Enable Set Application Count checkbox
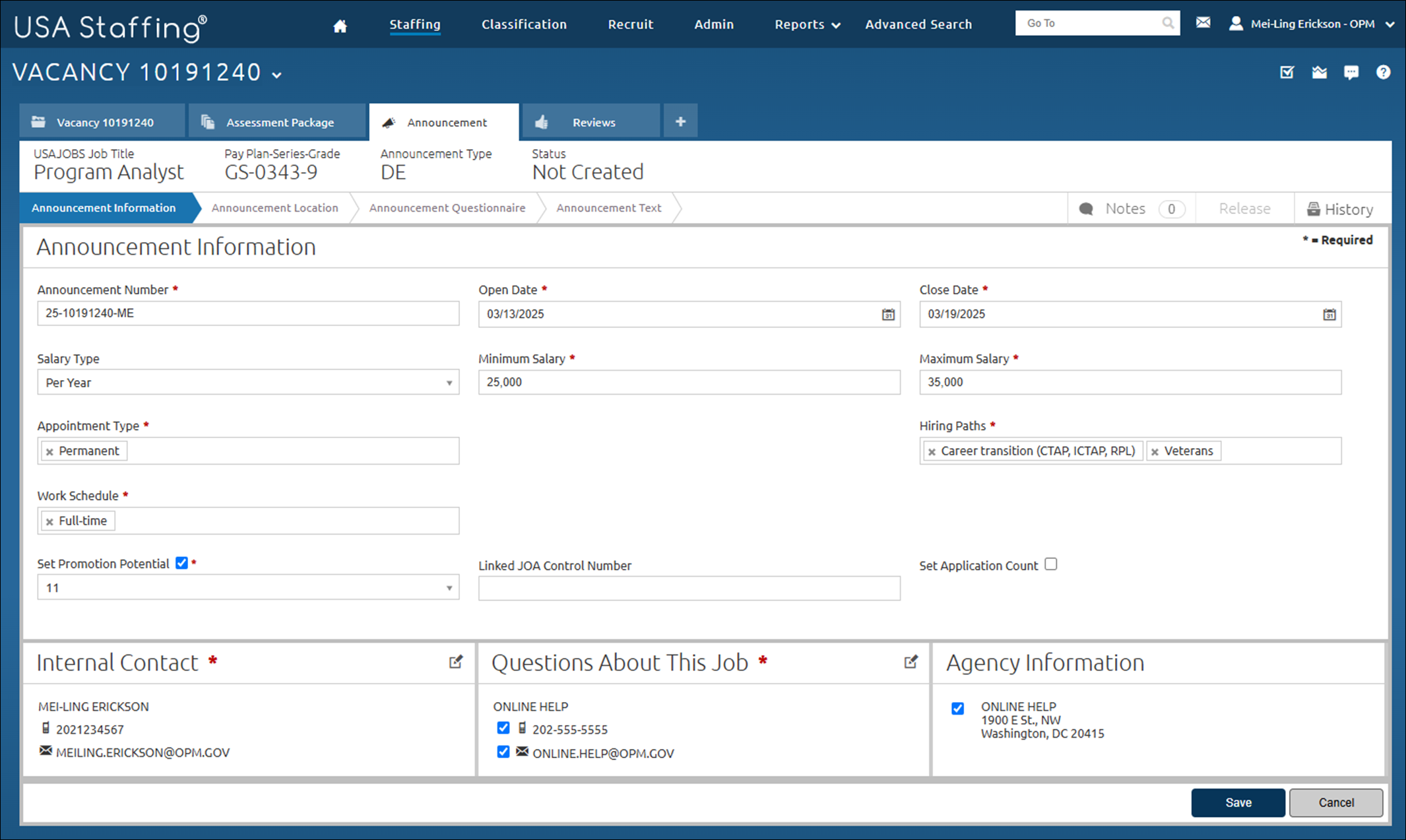Viewport: 1406px width, 840px height. pyautogui.click(x=1051, y=564)
